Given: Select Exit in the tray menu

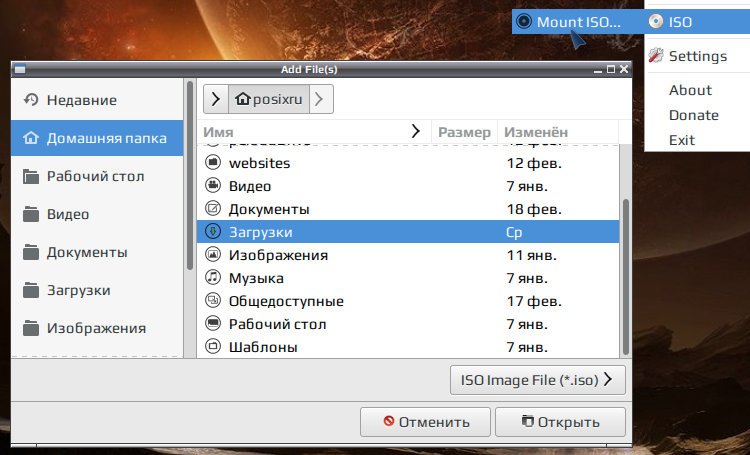Looking at the screenshot, I should click(x=682, y=140).
